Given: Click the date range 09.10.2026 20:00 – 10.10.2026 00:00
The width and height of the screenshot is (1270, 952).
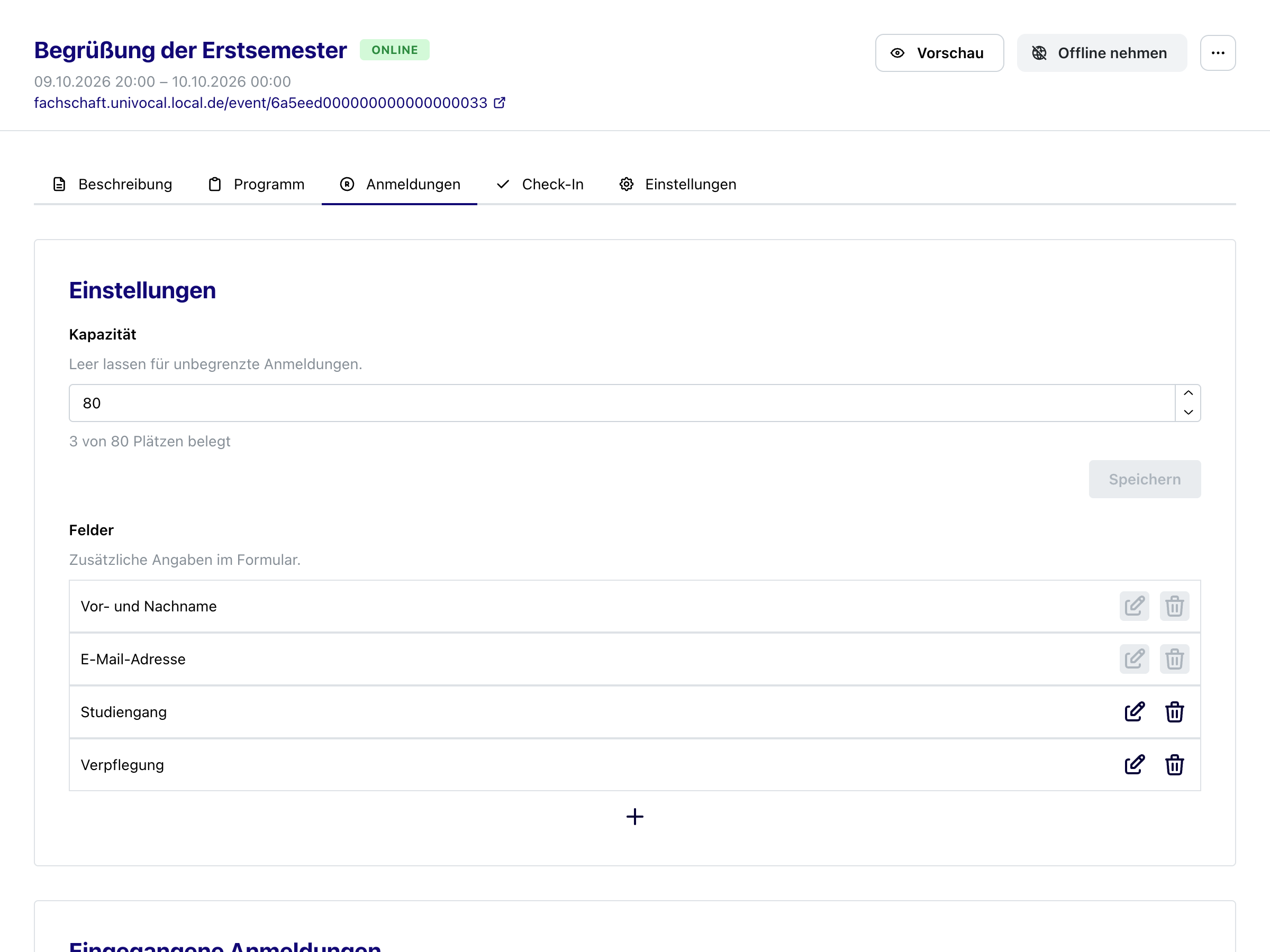Looking at the screenshot, I should coord(162,81).
